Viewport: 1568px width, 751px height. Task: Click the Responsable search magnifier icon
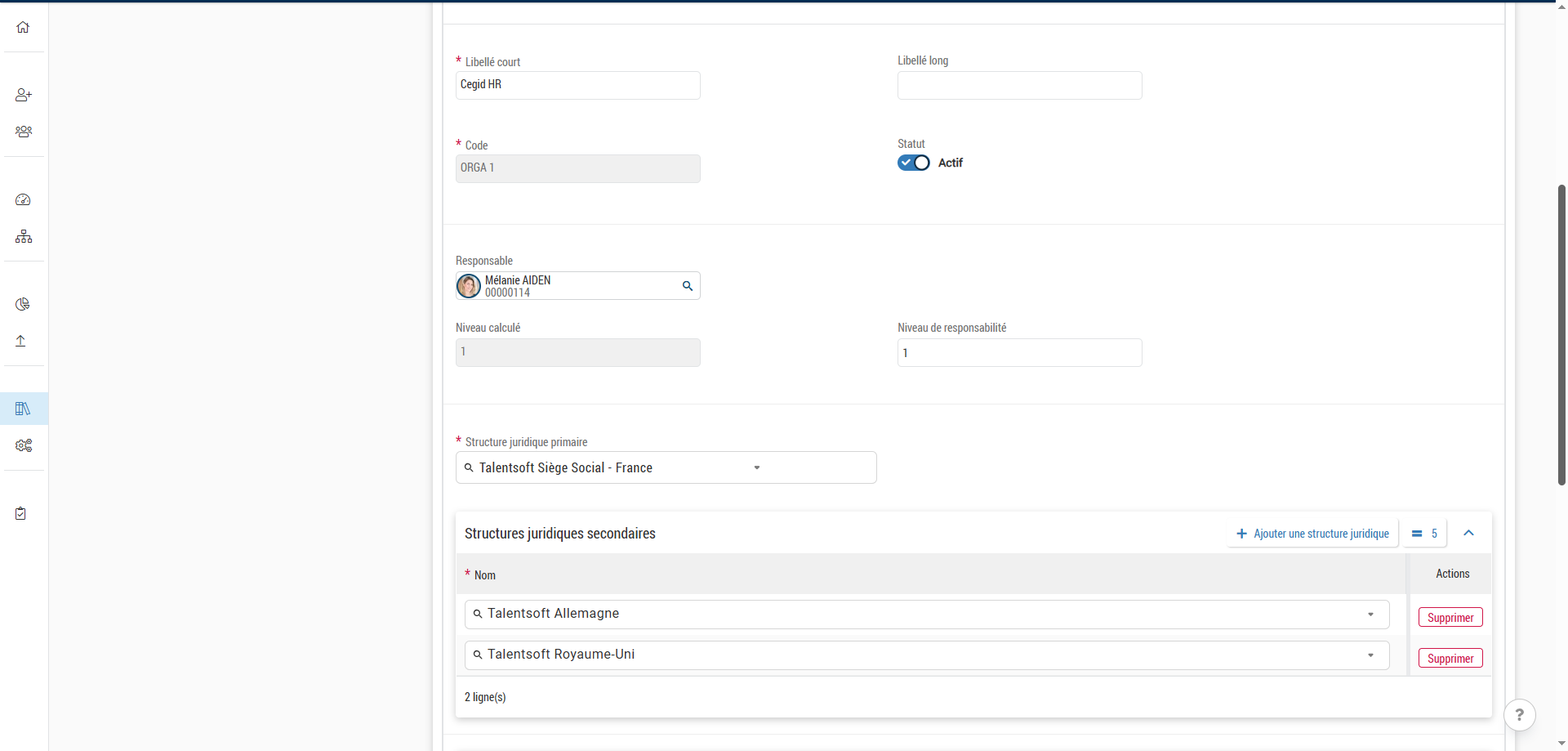coord(688,286)
